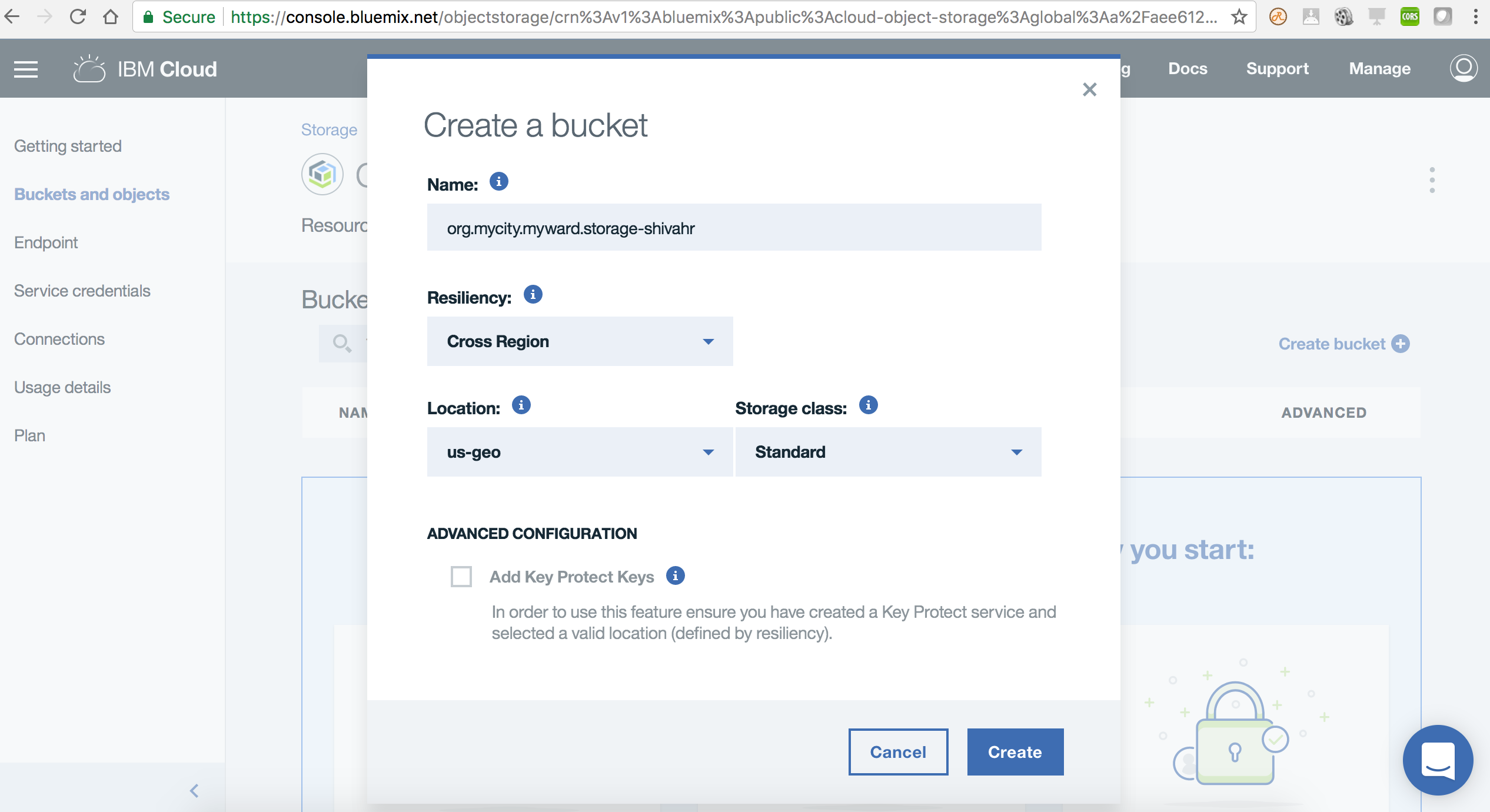Click the Storage class info icon
Image resolution: width=1490 pixels, height=812 pixels.
(868, 405)
